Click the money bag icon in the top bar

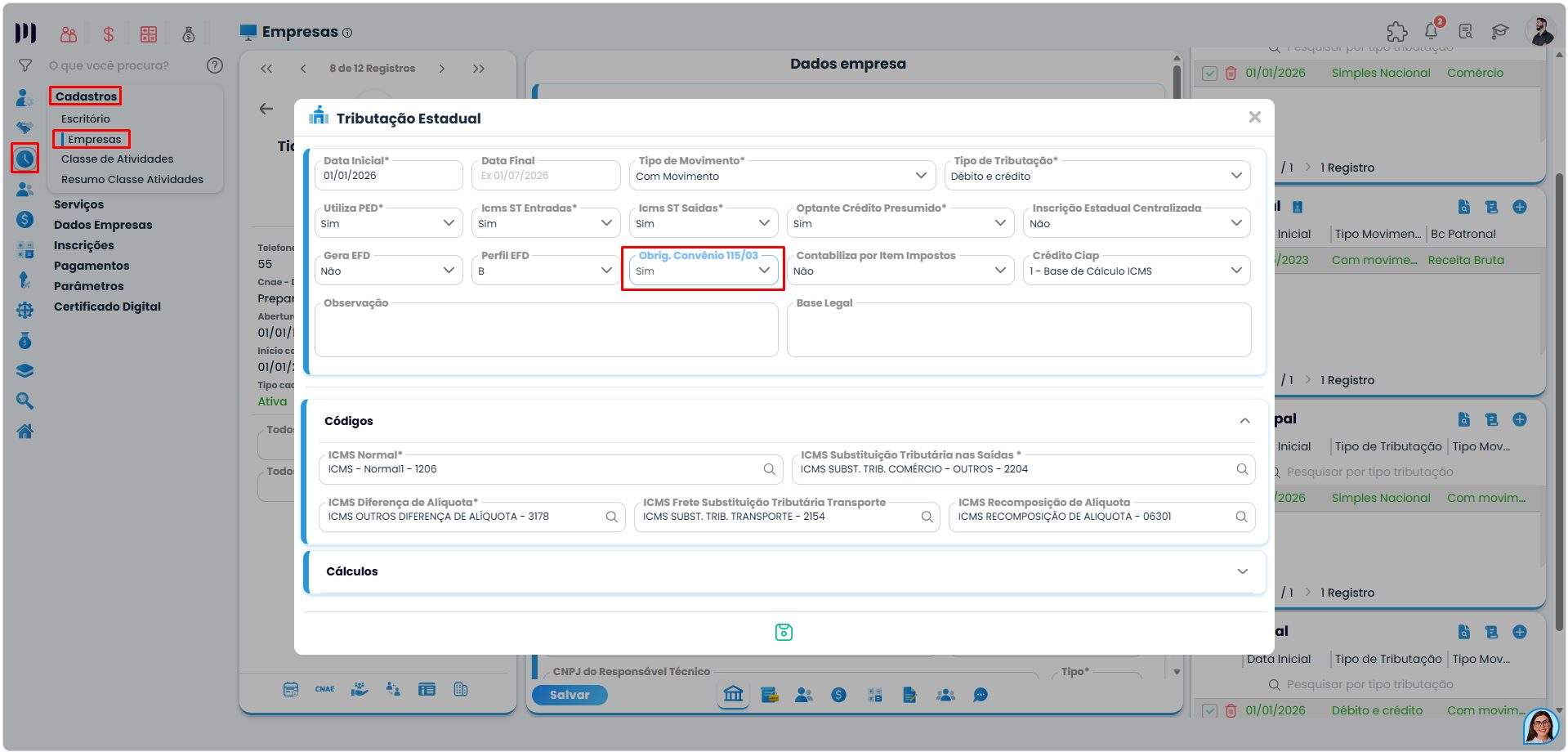[189, 34]
